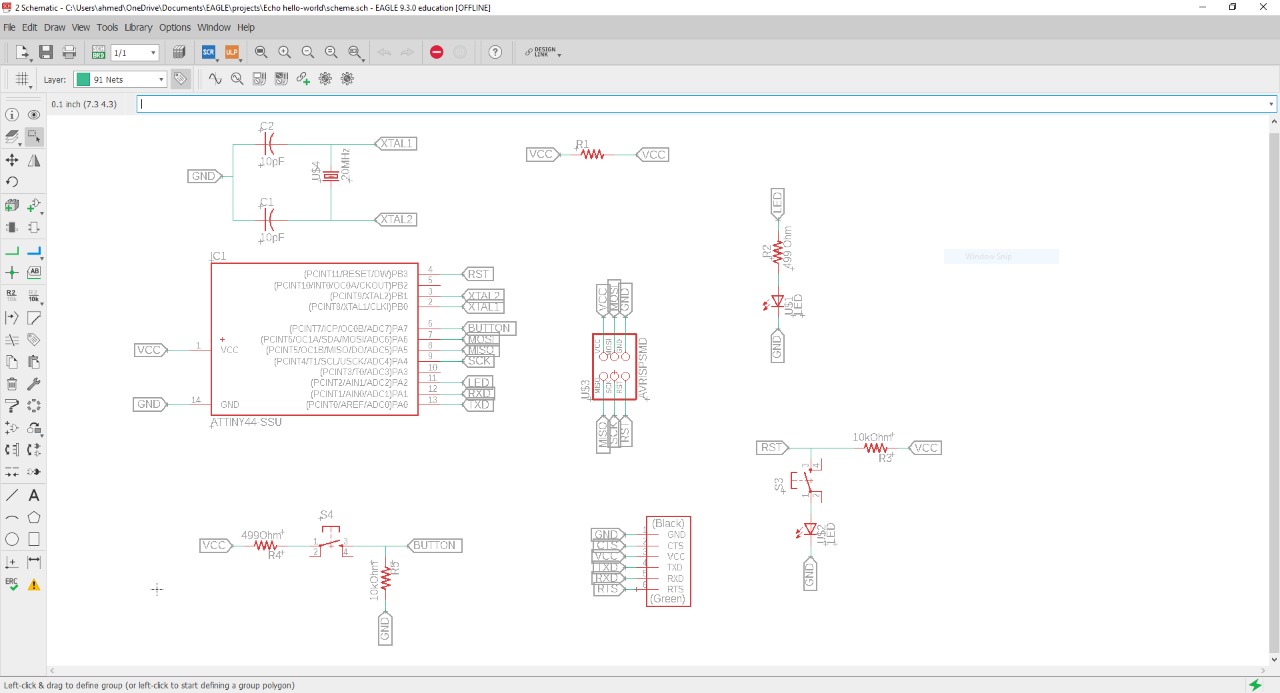Screen dimensions: 1280x693
Task: Open the Library menu
Action: coord(138,27)
